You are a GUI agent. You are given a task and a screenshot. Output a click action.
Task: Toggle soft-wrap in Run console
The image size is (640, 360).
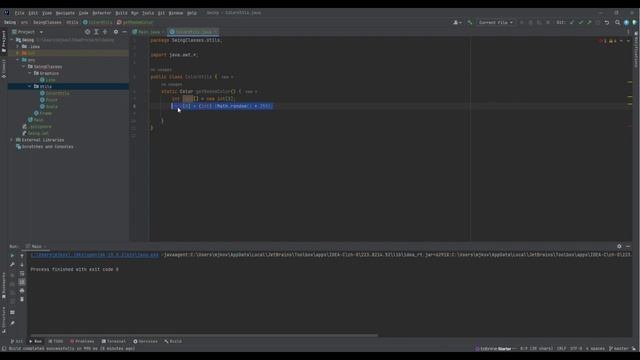[22, 273]
